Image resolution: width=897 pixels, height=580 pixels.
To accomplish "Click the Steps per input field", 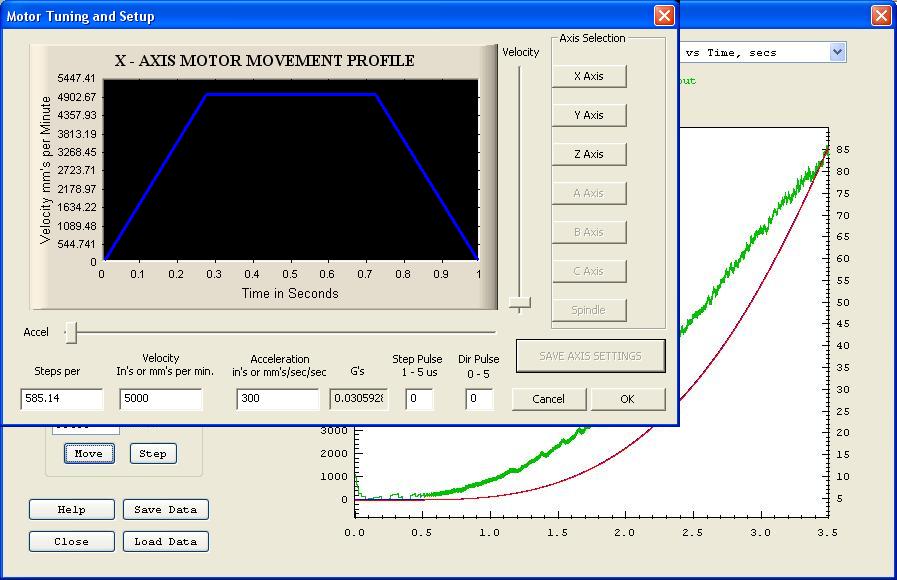I will [x=61, y=399].
